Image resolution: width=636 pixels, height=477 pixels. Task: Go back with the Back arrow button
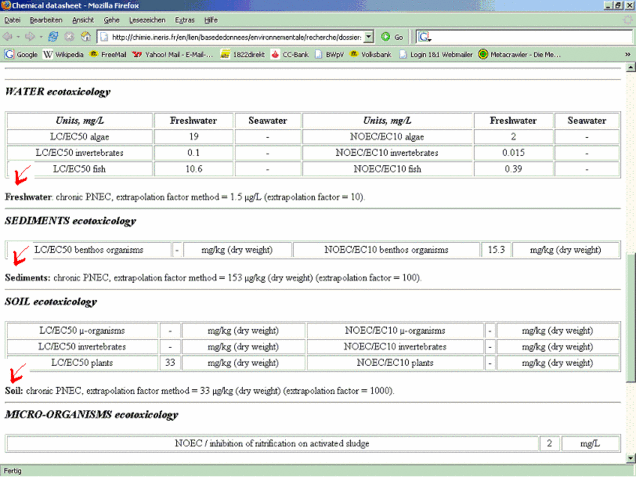(x=7, y=37)
